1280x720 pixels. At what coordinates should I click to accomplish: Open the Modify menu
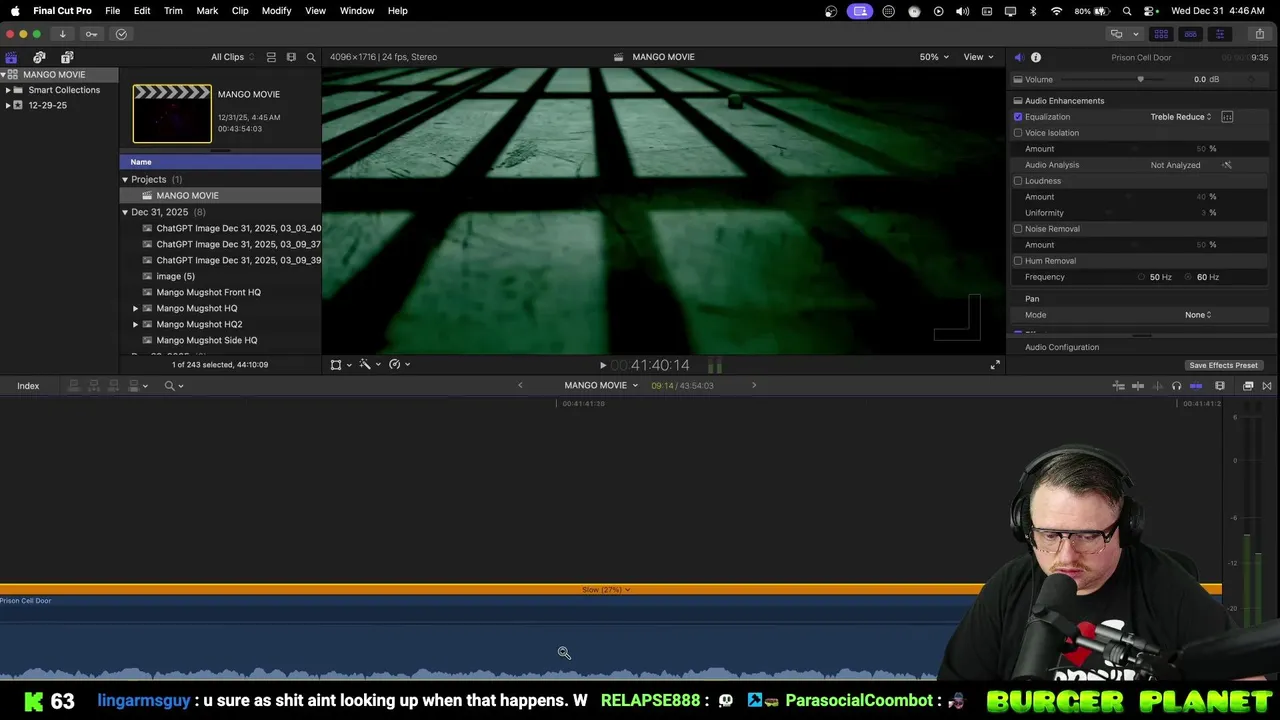(276, 10)
